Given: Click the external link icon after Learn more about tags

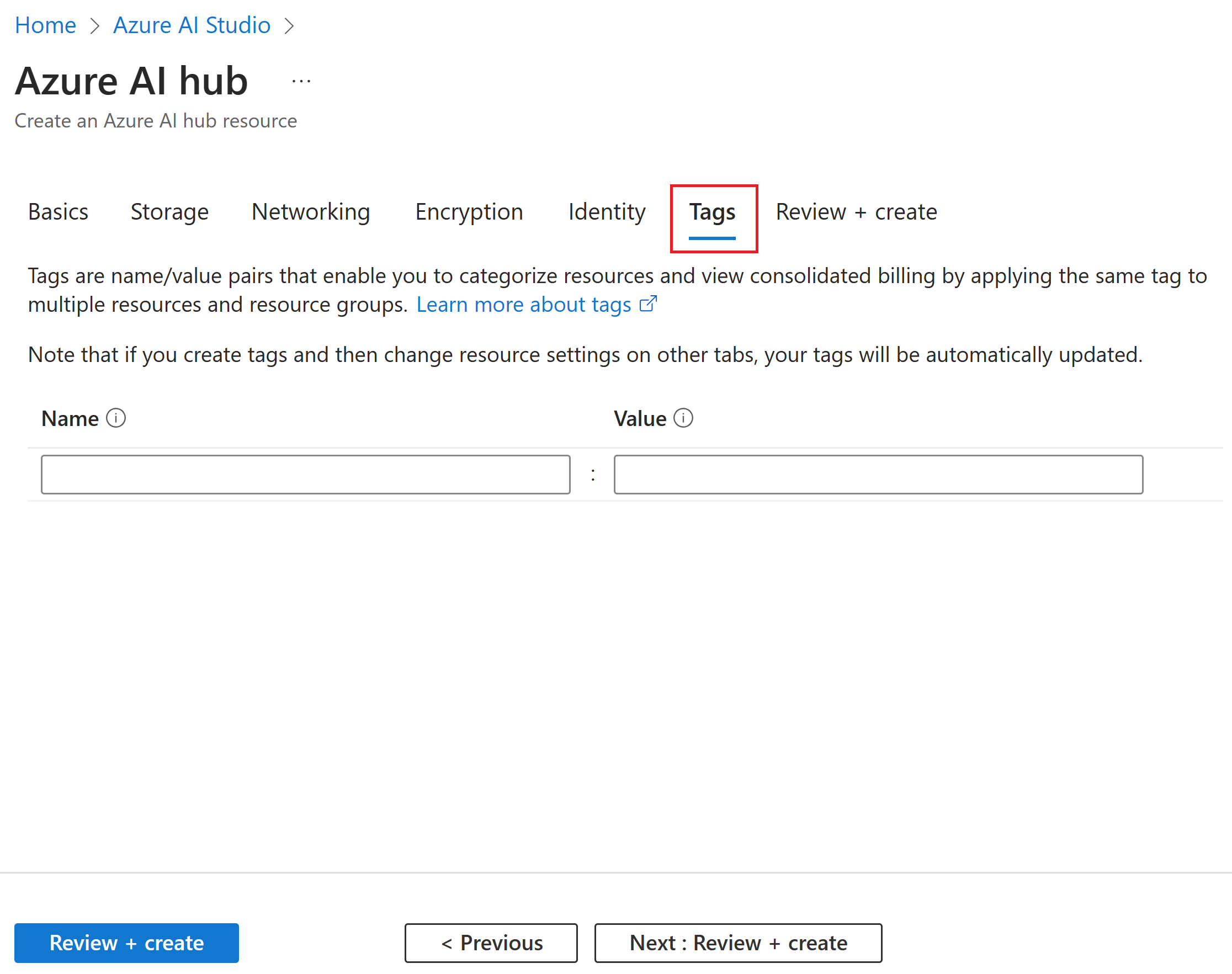Looking at the screenshot, I should (x=649, y=304).
